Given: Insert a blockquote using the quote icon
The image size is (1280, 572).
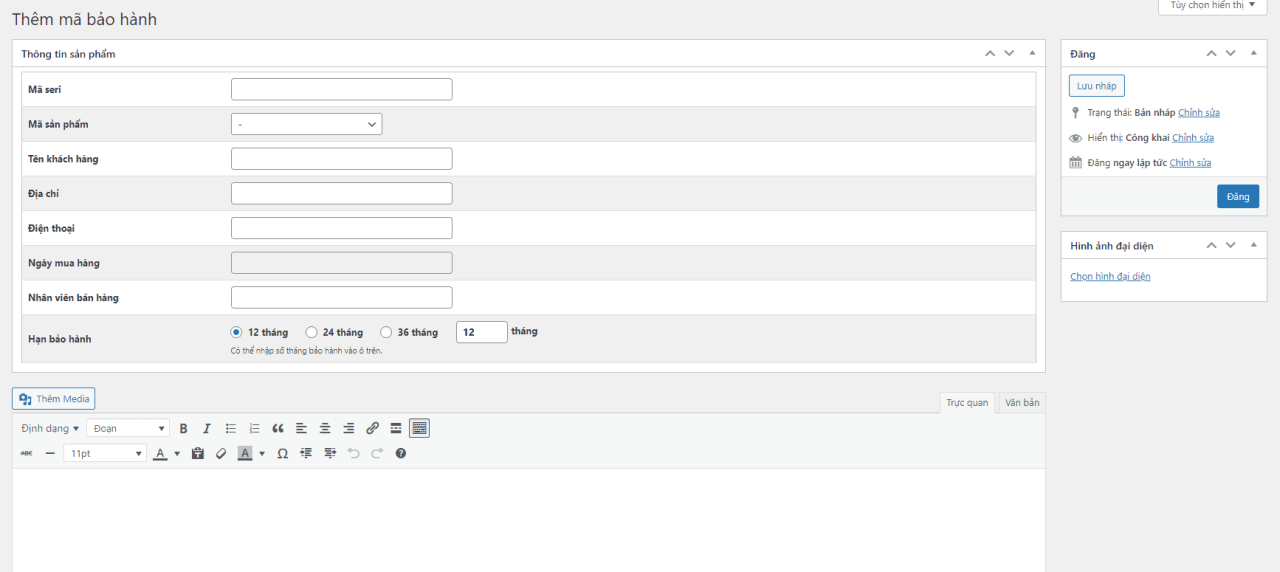Looking at the screenshot, I should pos(278,428).
